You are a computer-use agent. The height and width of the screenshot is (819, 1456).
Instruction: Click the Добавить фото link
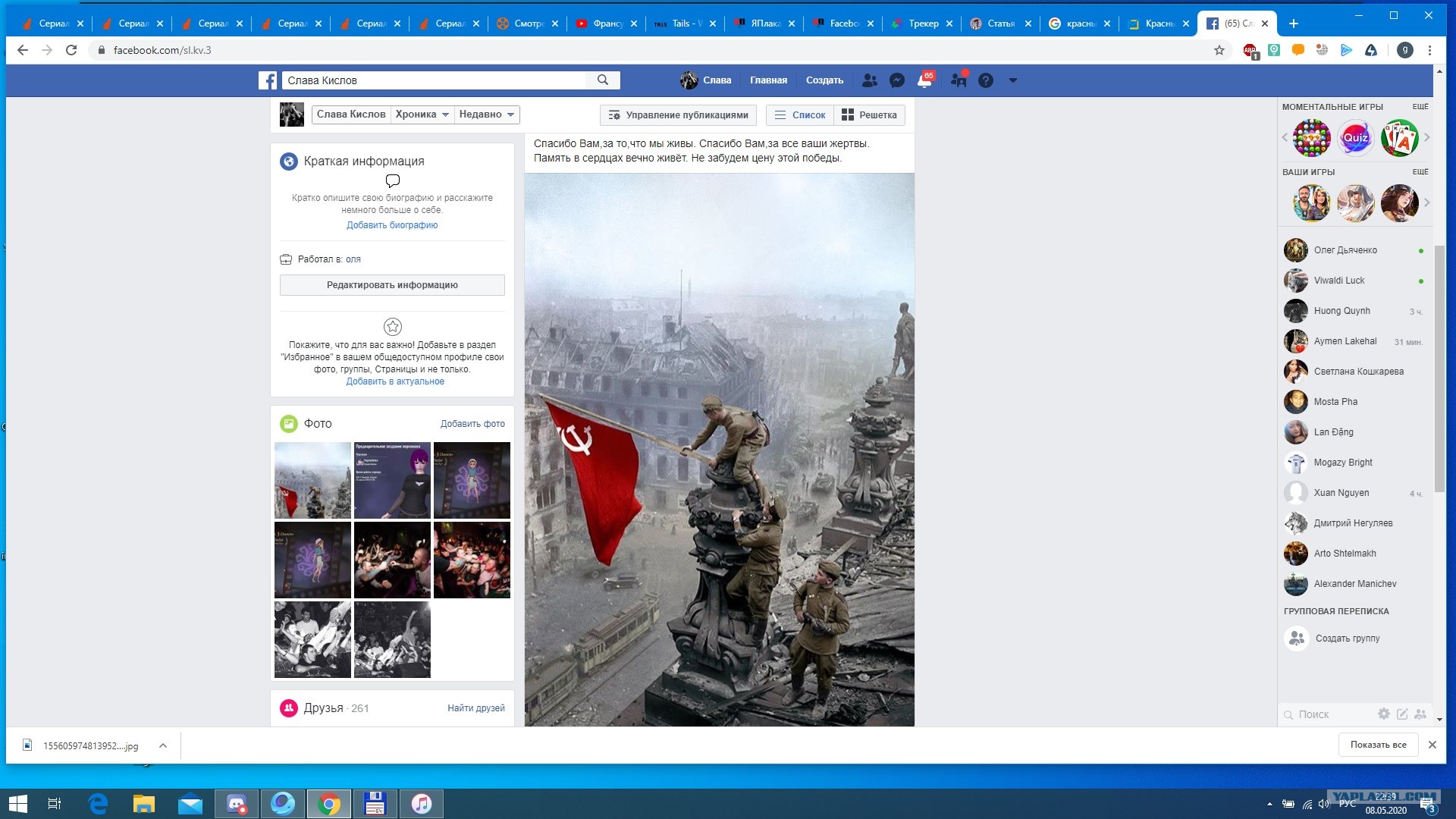(472, 424)
